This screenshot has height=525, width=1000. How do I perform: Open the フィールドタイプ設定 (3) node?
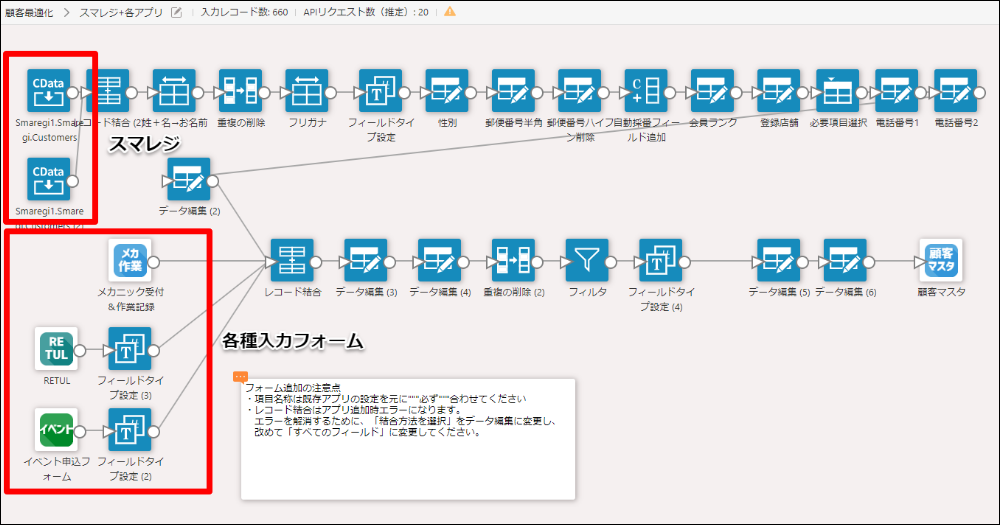pyautogui.click(x=129, y=349)
